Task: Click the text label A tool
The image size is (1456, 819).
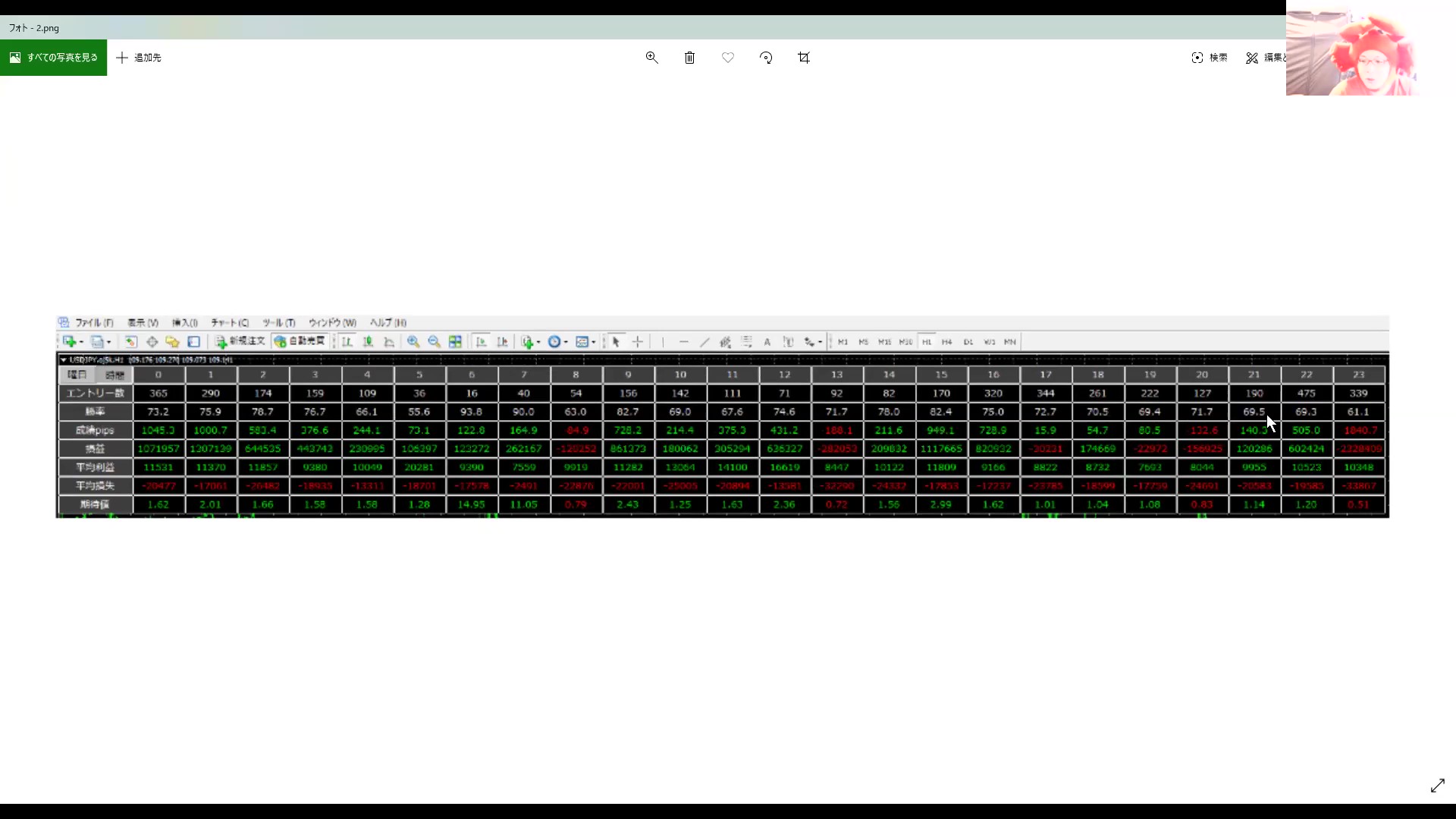Action: 767,342
